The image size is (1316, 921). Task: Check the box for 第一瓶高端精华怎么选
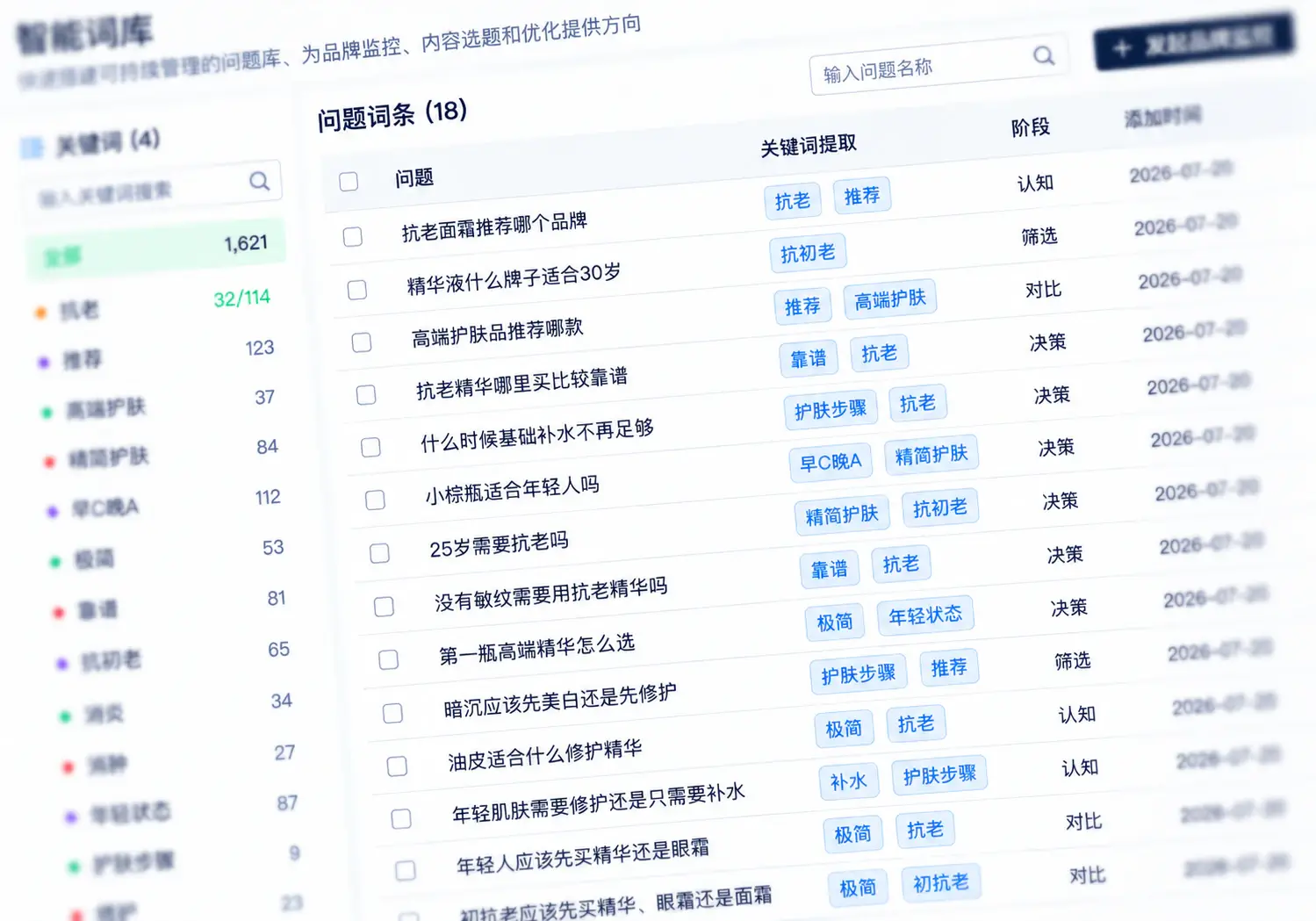coord(388,659)
